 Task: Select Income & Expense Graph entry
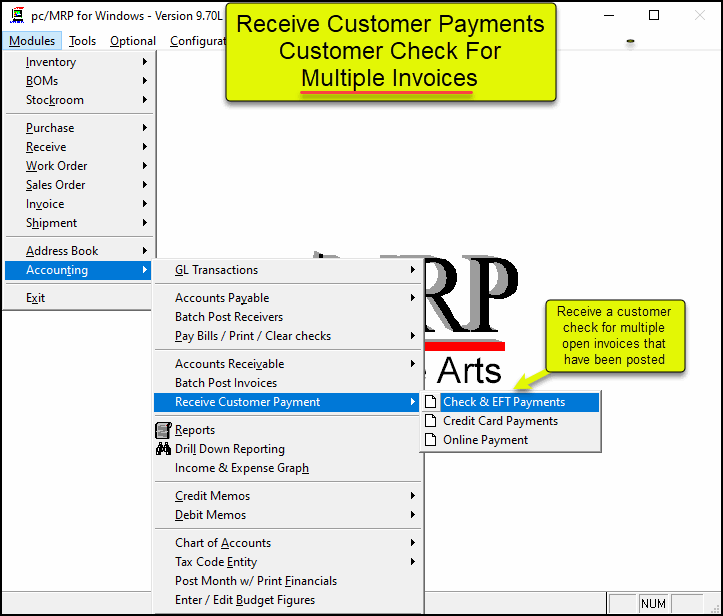point(241,468)
